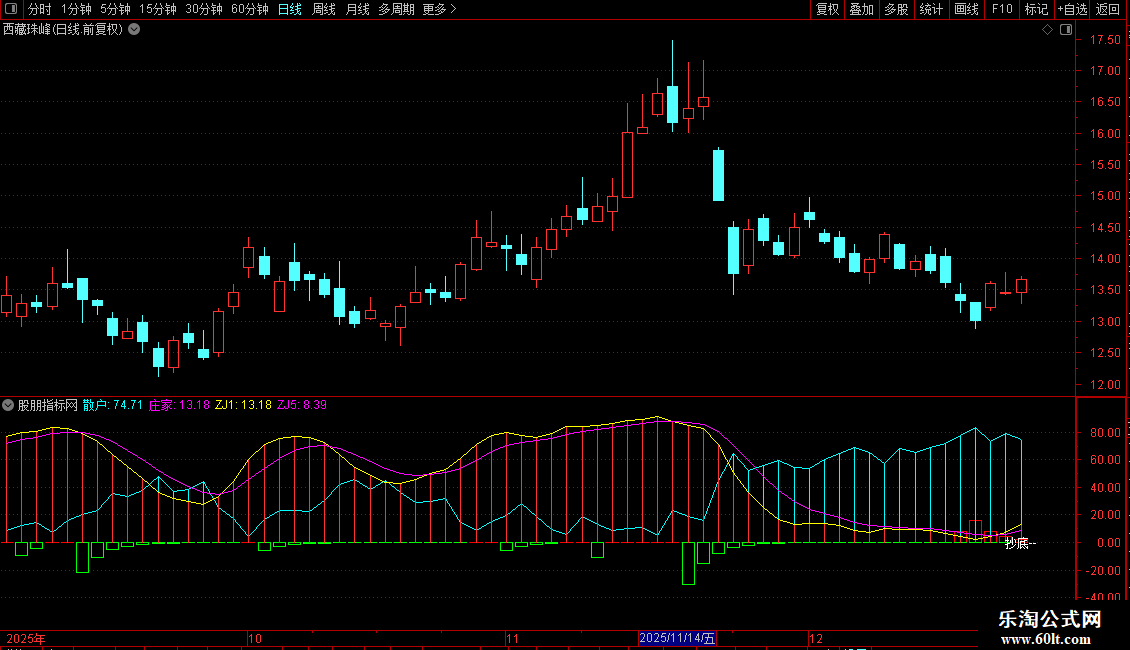Open 多周期 multi-period view
The image size is (1130, 650).
pos(396,9)
